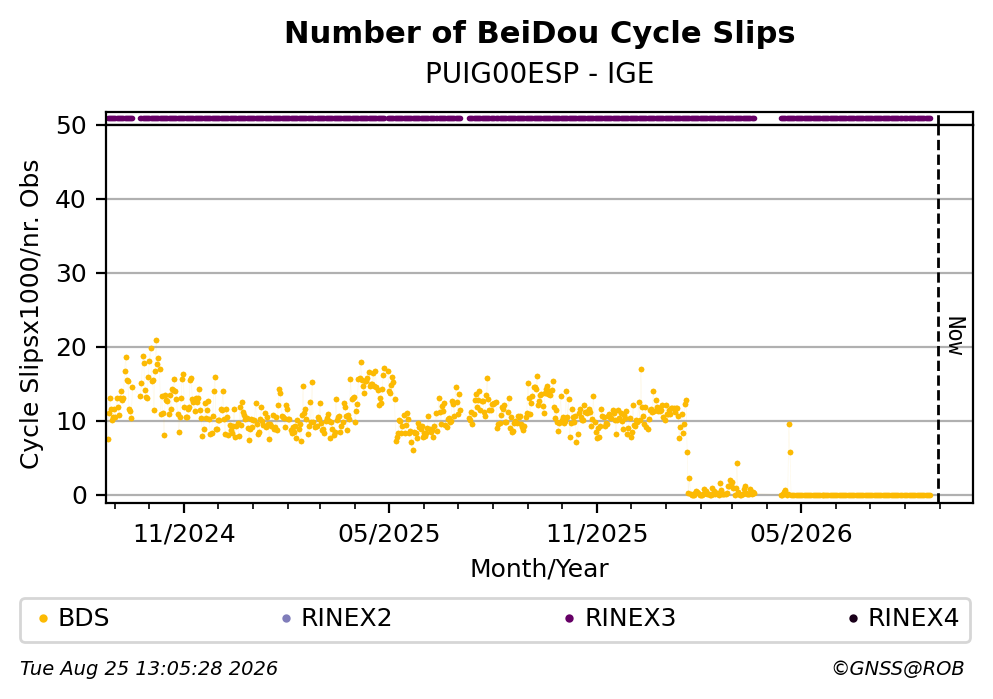993x699 pixels.
Task: Click the 05/2025 x-axis tick label
Action: coord(389,534)
